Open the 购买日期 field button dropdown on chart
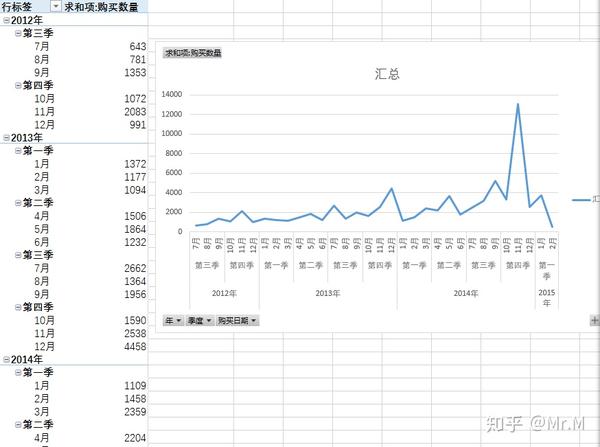This screenshot has height=447, width=600. tap(237, 320)
